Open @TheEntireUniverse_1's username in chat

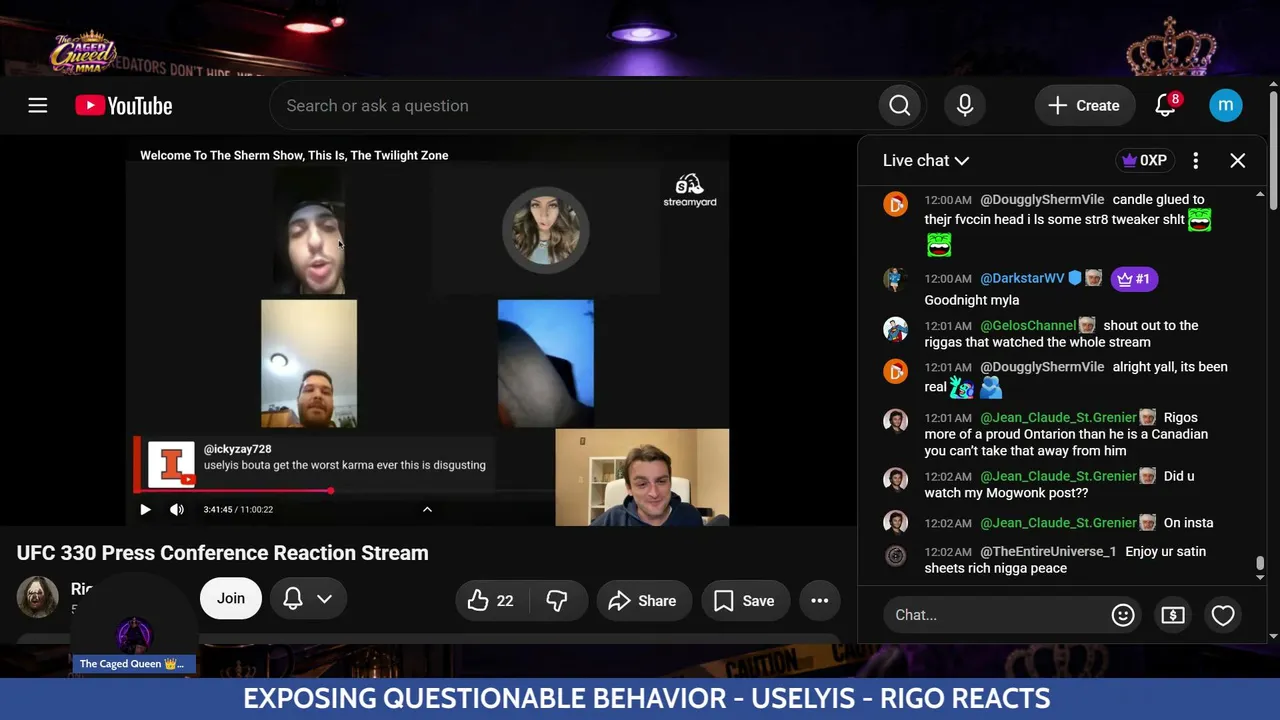click(x=1048, y=551)
